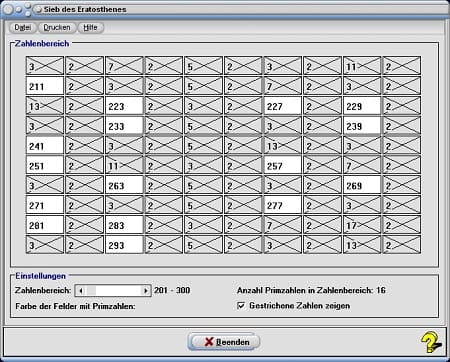Click crossed cell 17 in the 281 row
The width and height of the screenshot is (450, 362).
[x=362, y=225]
